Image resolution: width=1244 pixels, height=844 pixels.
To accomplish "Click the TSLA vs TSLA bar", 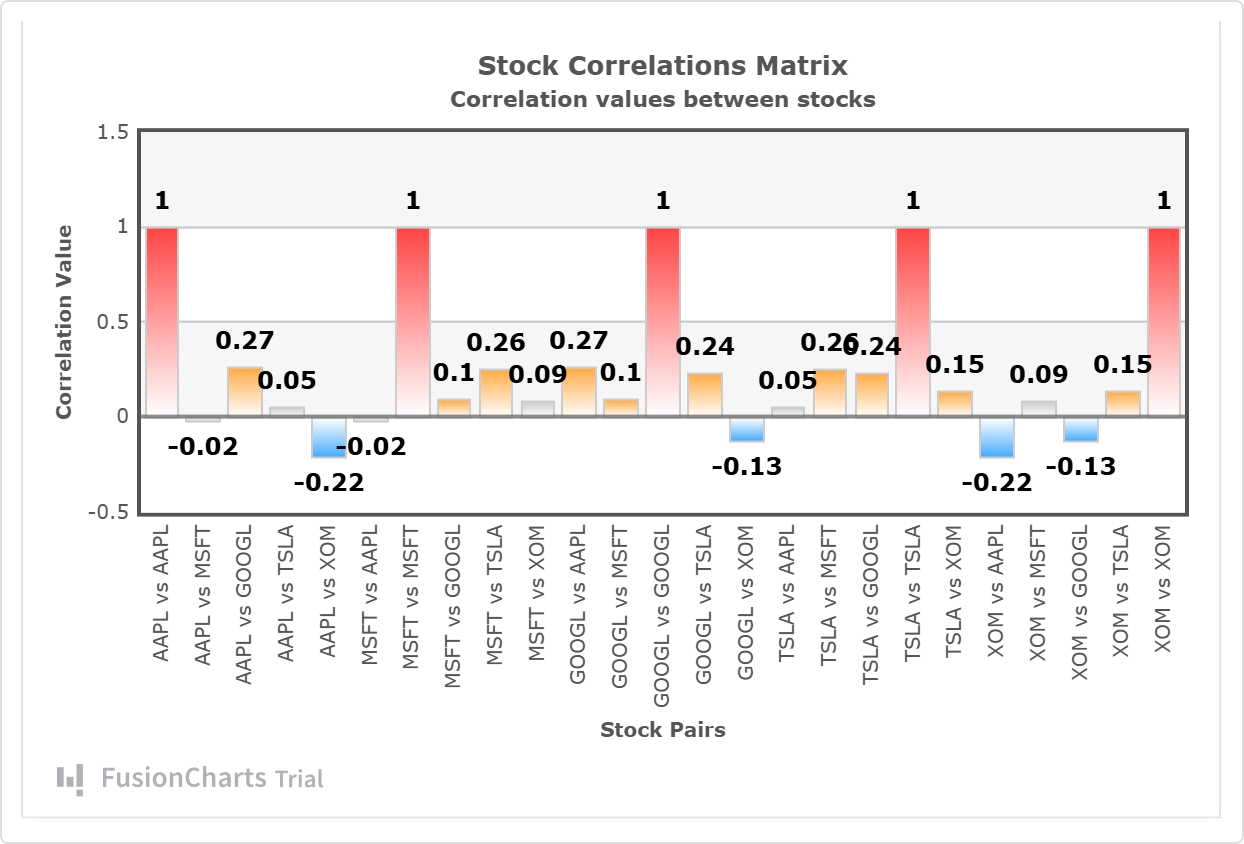I will click(912, 322).
